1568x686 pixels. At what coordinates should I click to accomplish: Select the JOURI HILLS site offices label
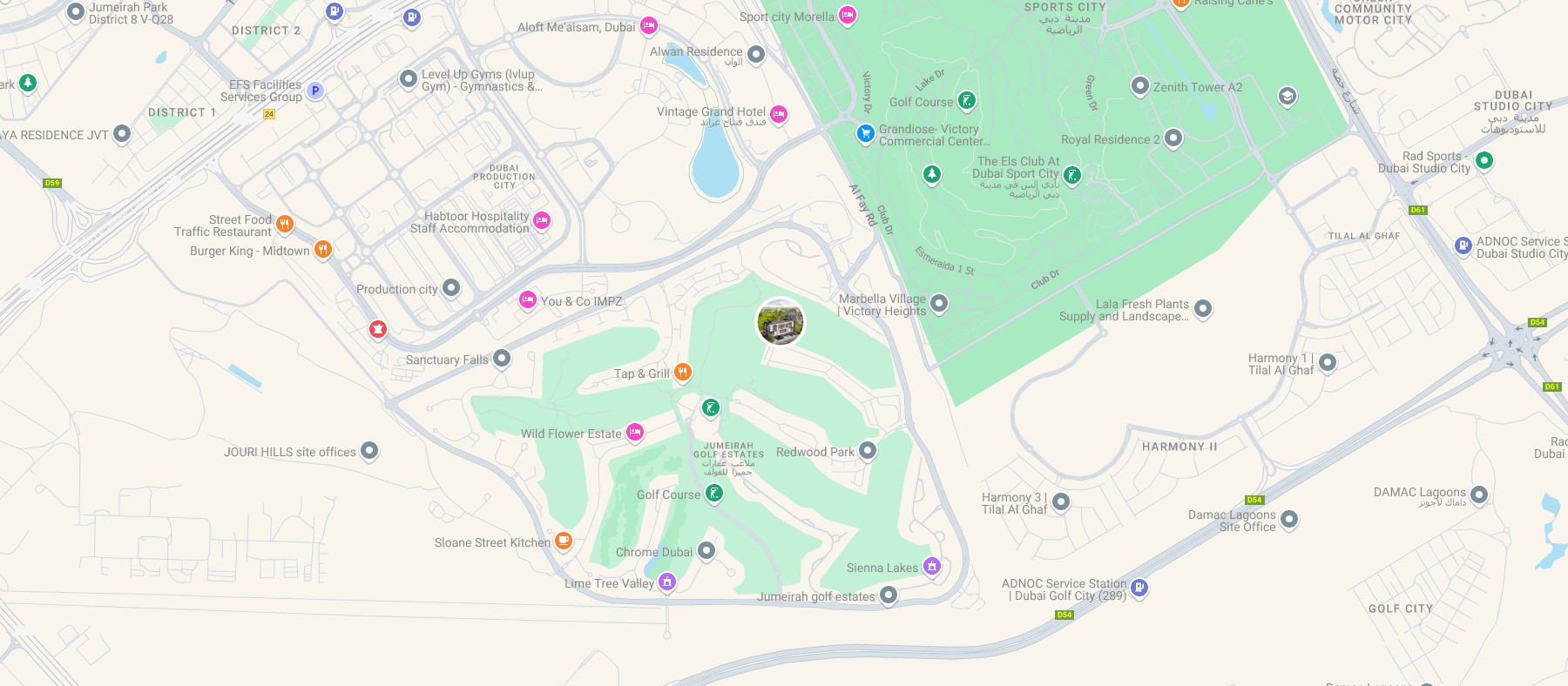tap(290, 452)
